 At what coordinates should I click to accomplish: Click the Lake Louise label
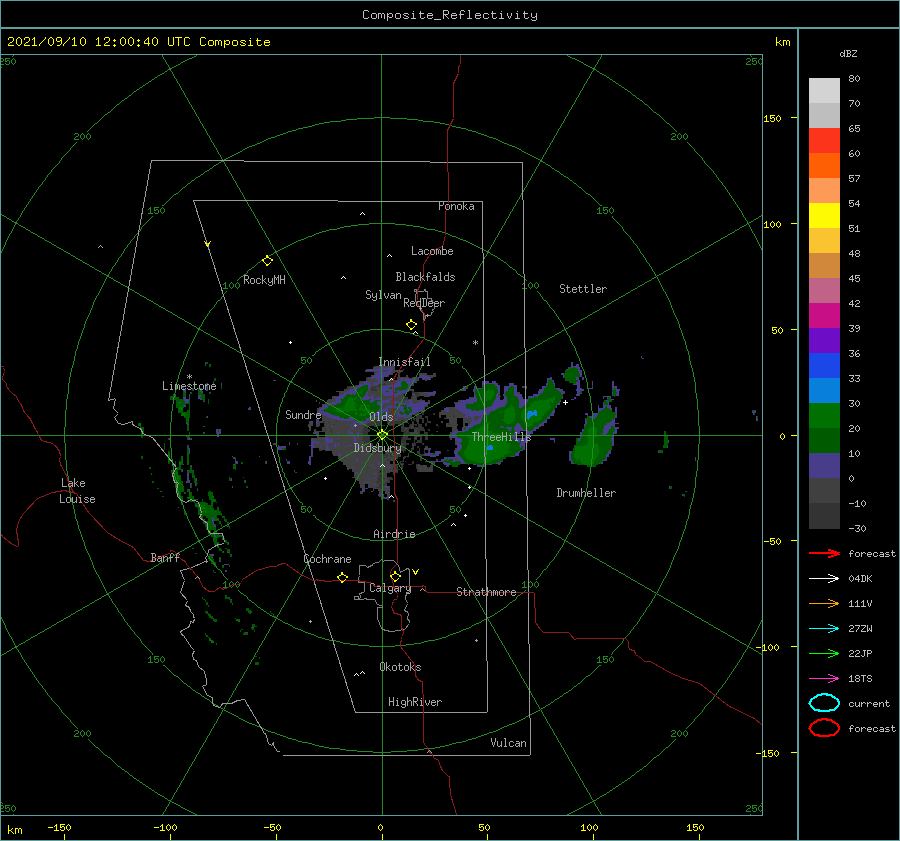pos(77,491)
